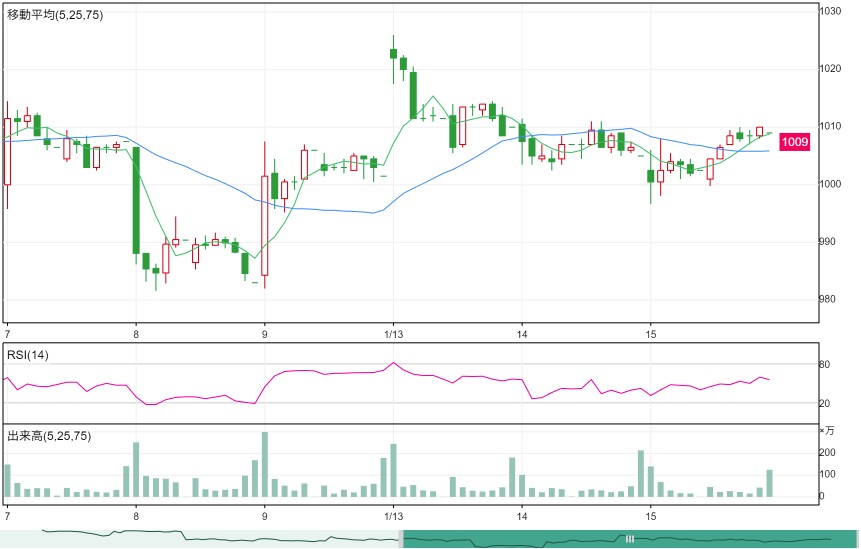Click the RSI(14) panel label
Image resolution: width=861 pixels, height=549 pixels.
[27, 355]
